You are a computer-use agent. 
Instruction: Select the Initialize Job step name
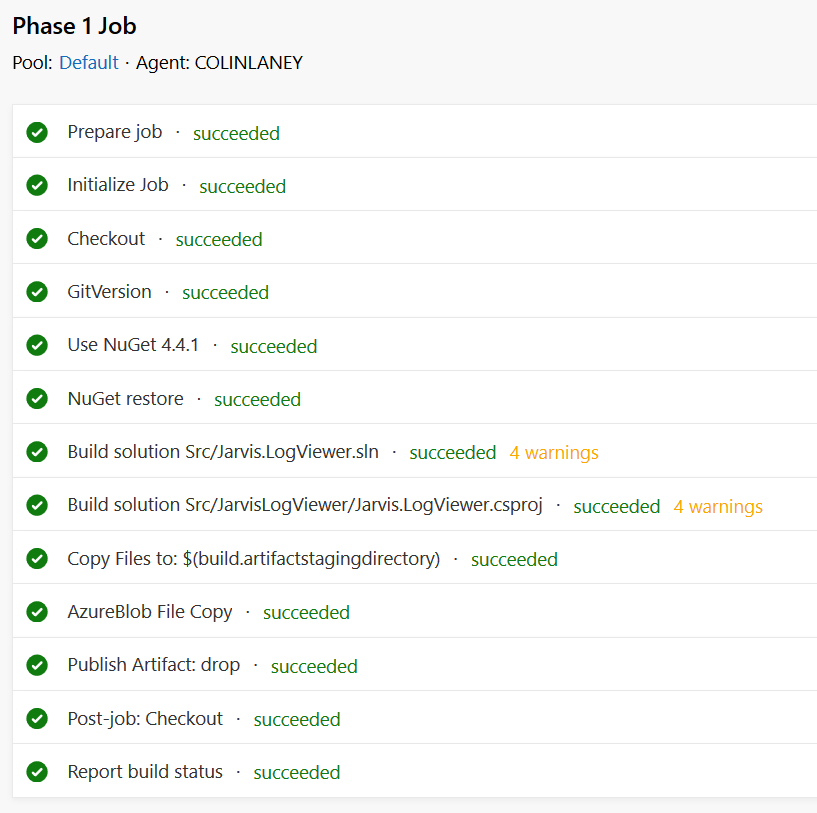click(118, 185)
